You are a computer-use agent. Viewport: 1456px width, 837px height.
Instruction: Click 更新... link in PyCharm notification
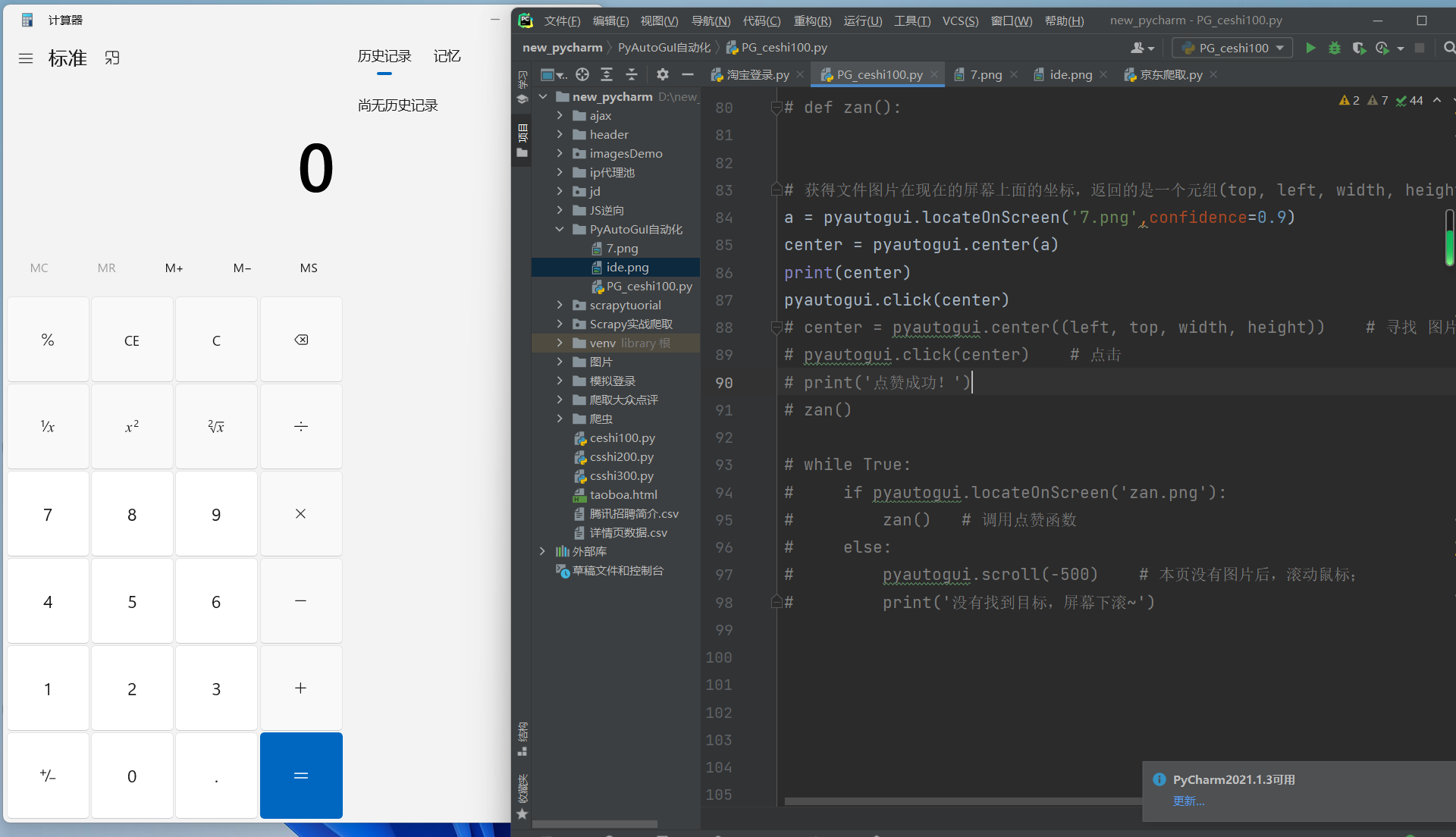pyautogui.click(x=1188, y=801)
